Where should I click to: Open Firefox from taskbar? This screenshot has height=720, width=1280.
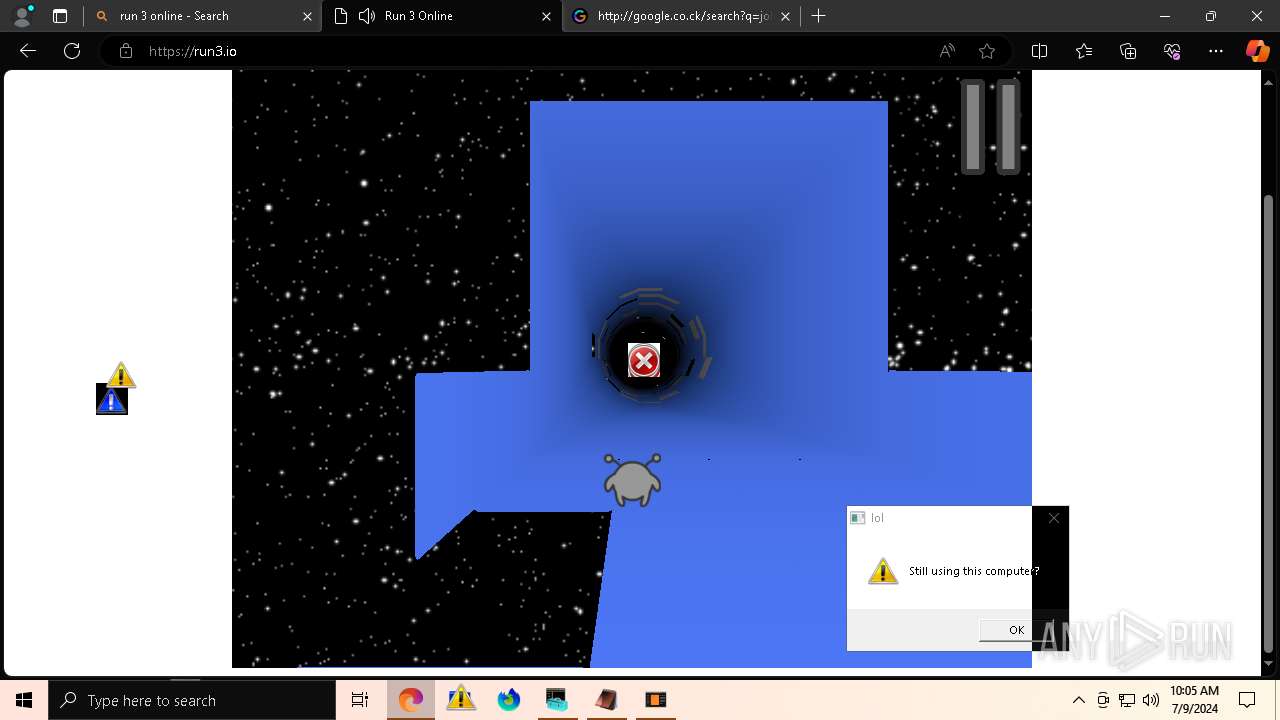pyautogui.click(x=508, y=700)
